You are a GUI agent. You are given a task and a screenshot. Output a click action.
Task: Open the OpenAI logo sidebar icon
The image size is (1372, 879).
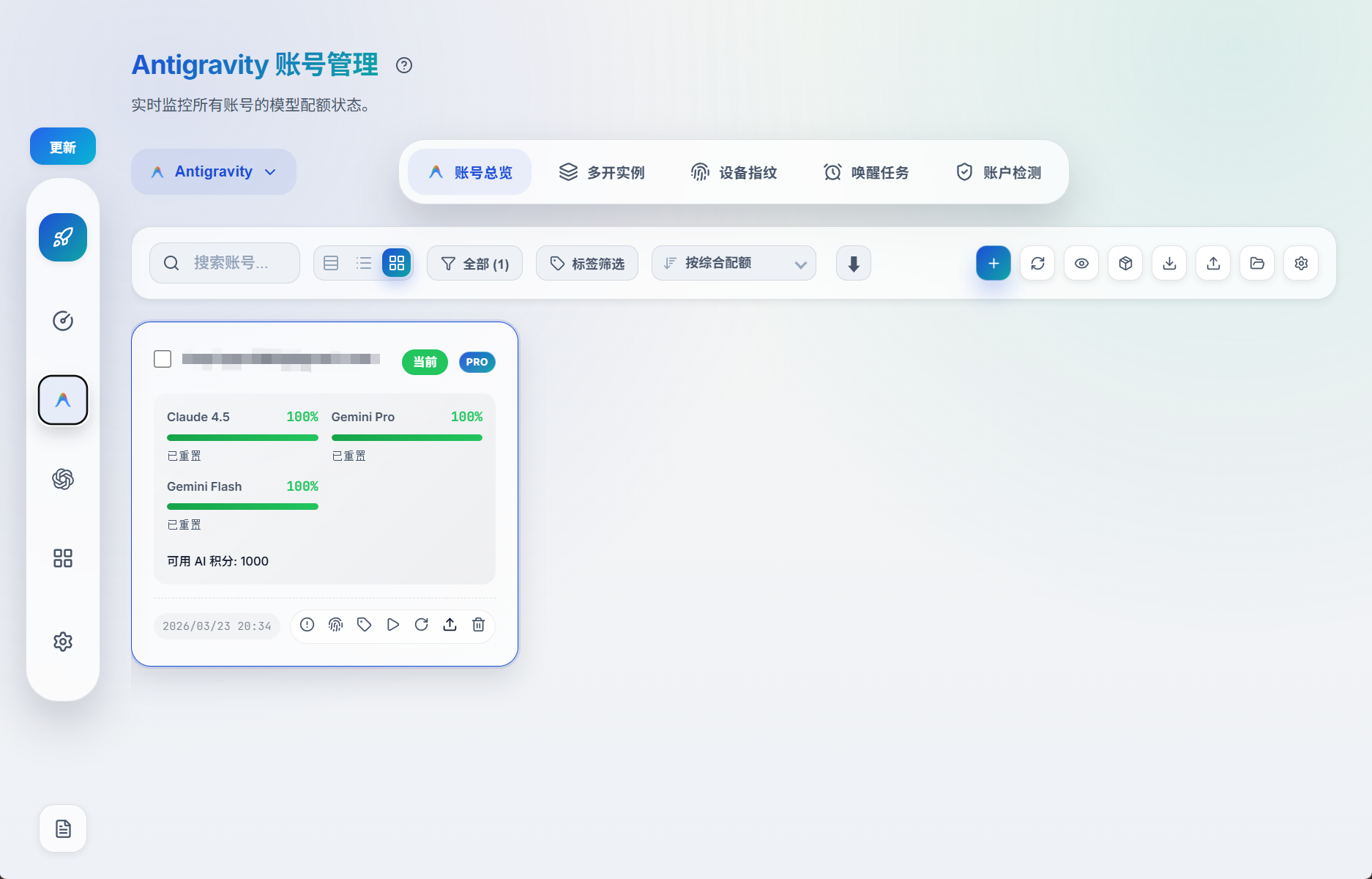click(63, 479)
